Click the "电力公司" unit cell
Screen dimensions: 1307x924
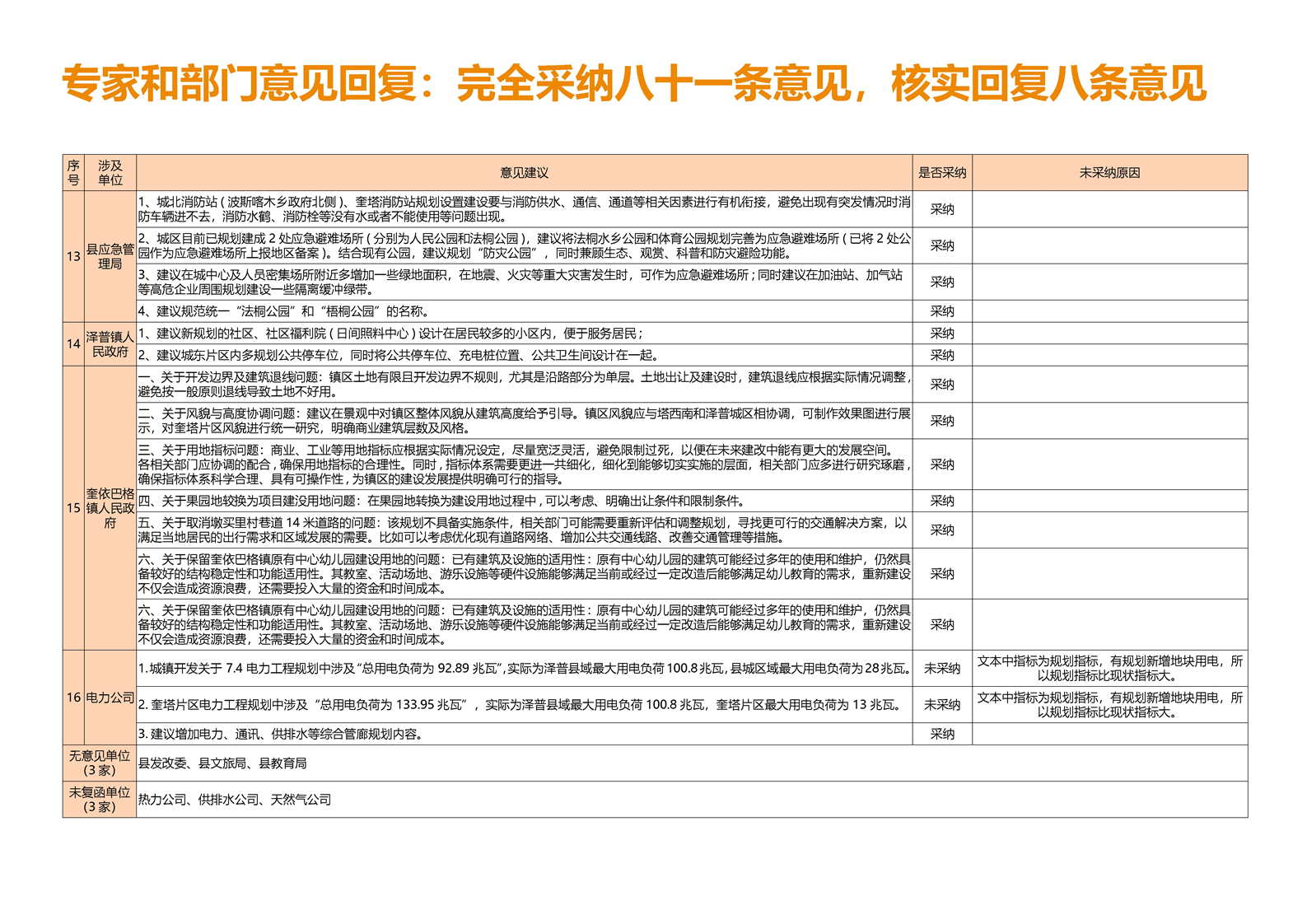[110, 698]
